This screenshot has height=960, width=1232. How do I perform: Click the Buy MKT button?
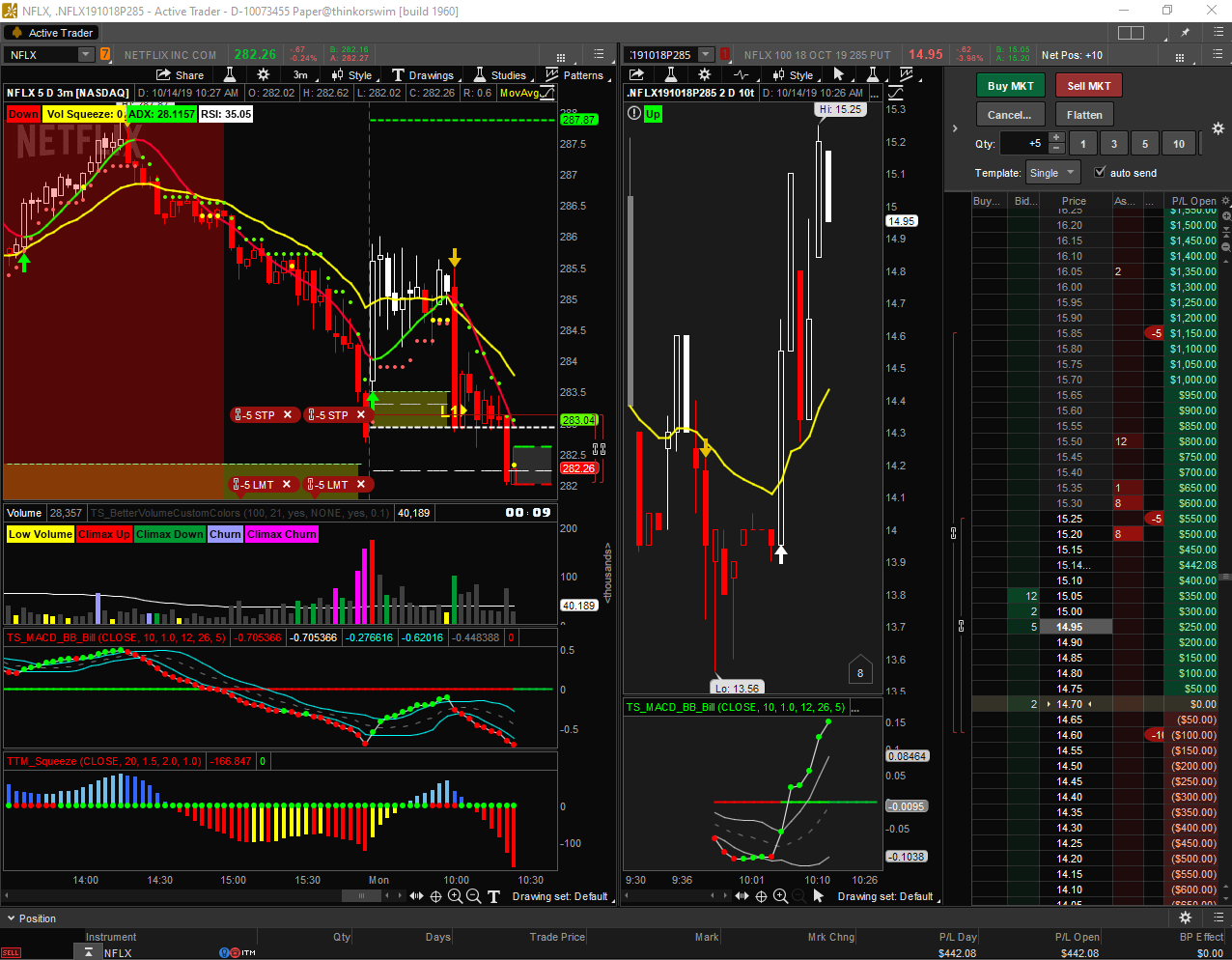1011,86
